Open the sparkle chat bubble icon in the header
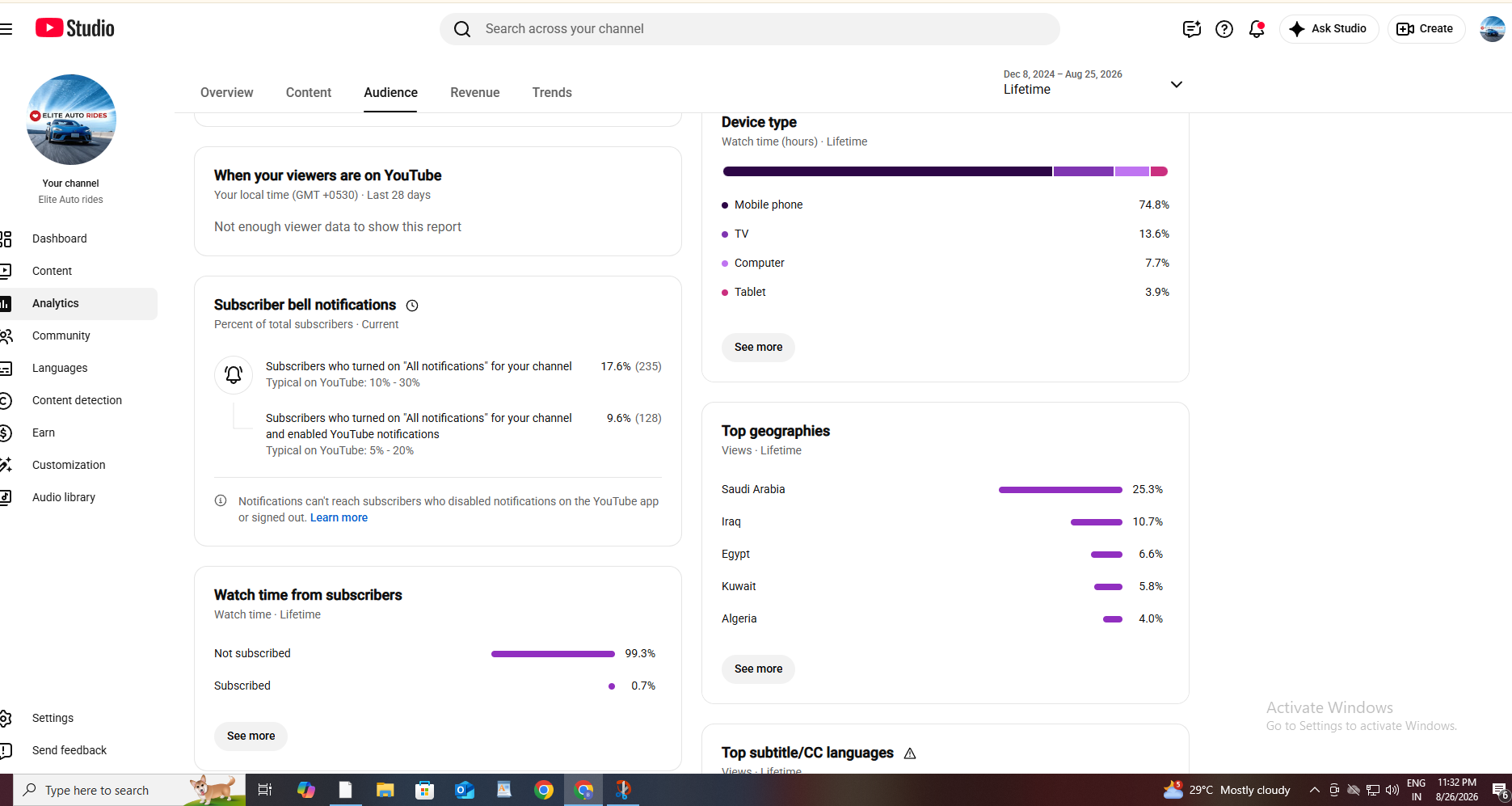The image size is (1512, 806). click(x=1191, y=29)
